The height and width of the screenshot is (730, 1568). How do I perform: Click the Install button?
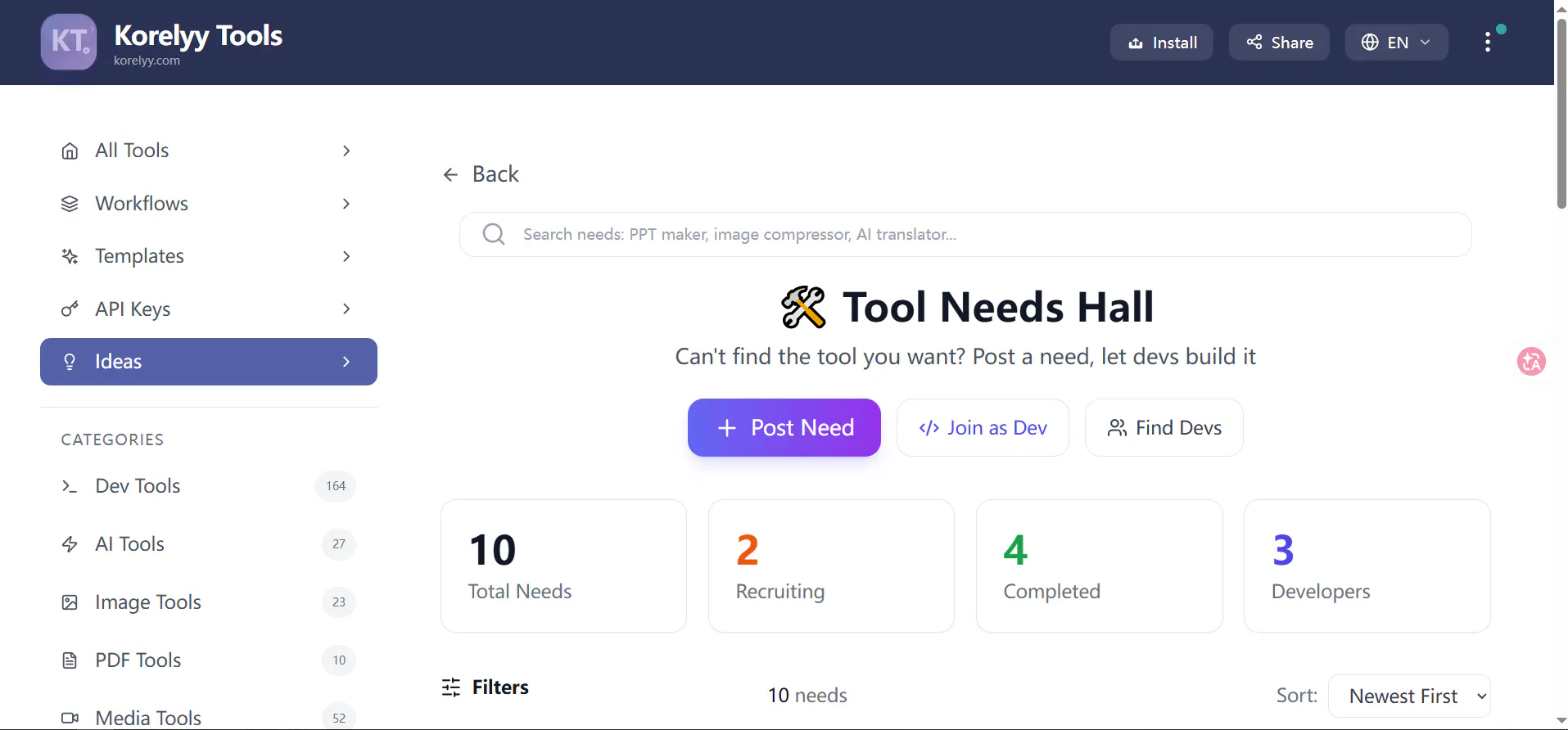[x=1162, y=43]
